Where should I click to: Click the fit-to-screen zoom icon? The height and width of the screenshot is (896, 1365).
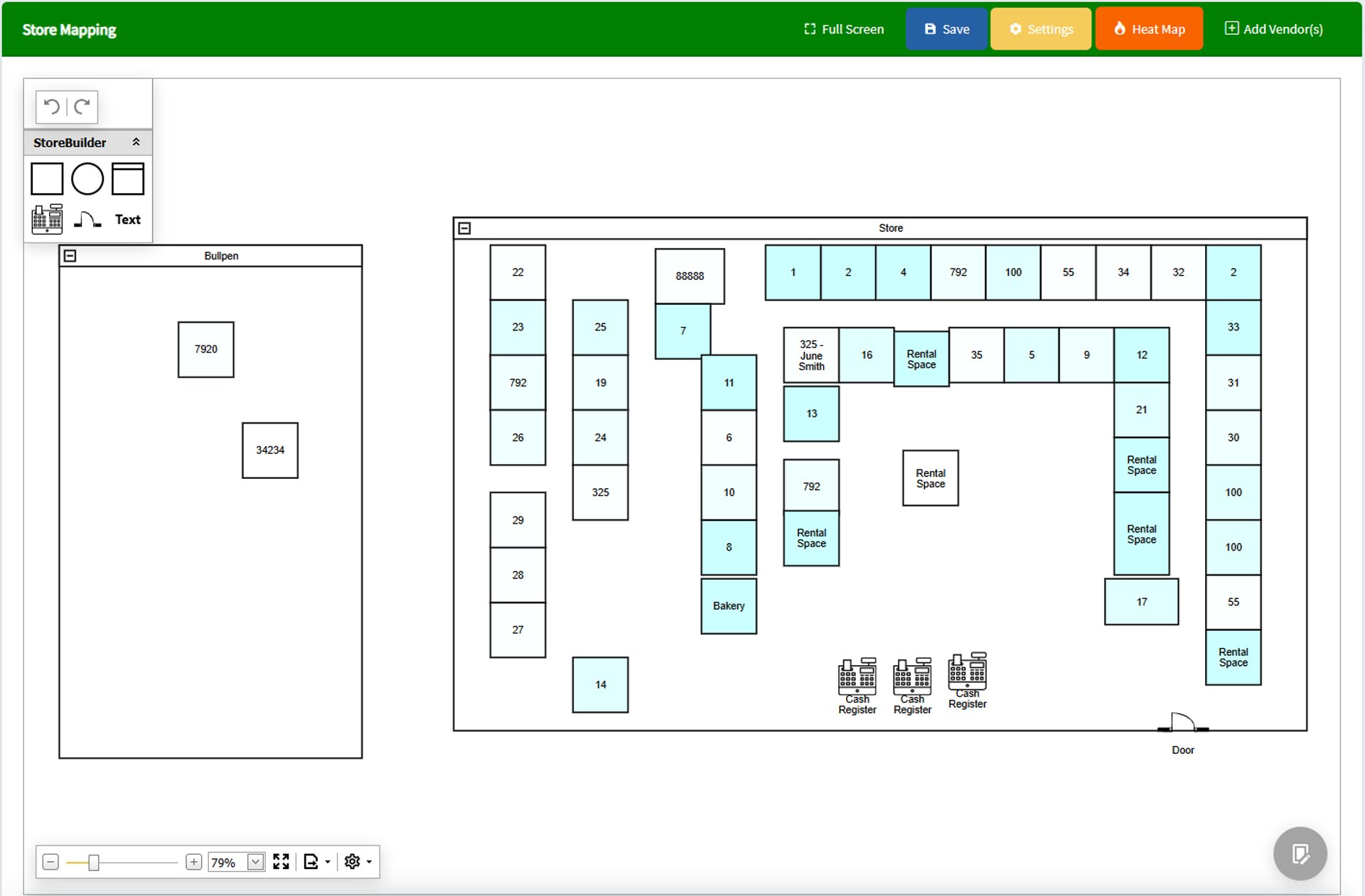click(281, 862)
